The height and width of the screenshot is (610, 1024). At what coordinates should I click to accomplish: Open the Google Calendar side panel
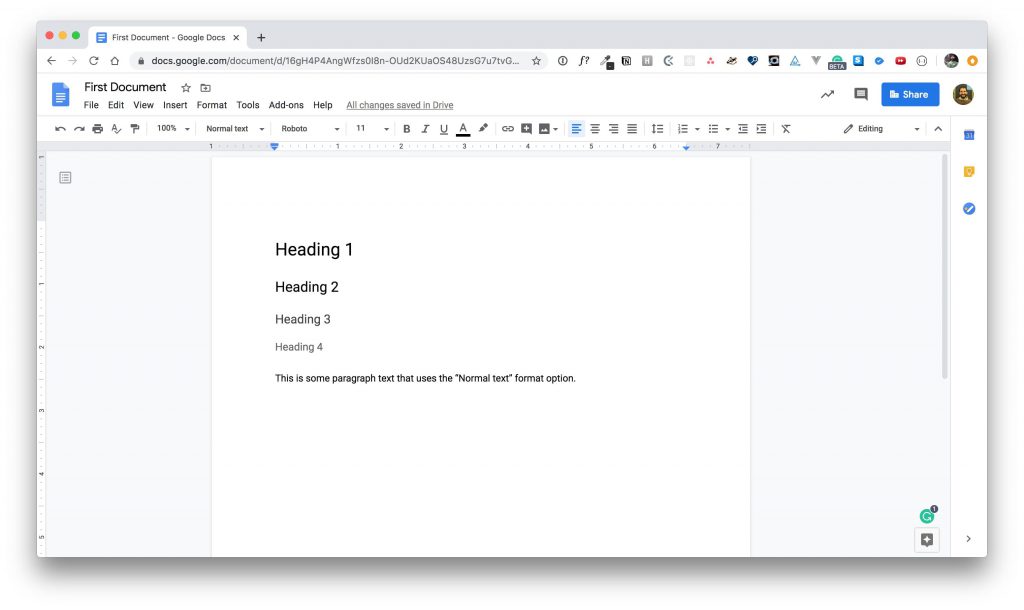pyautogui.click(x=968, y=132)
